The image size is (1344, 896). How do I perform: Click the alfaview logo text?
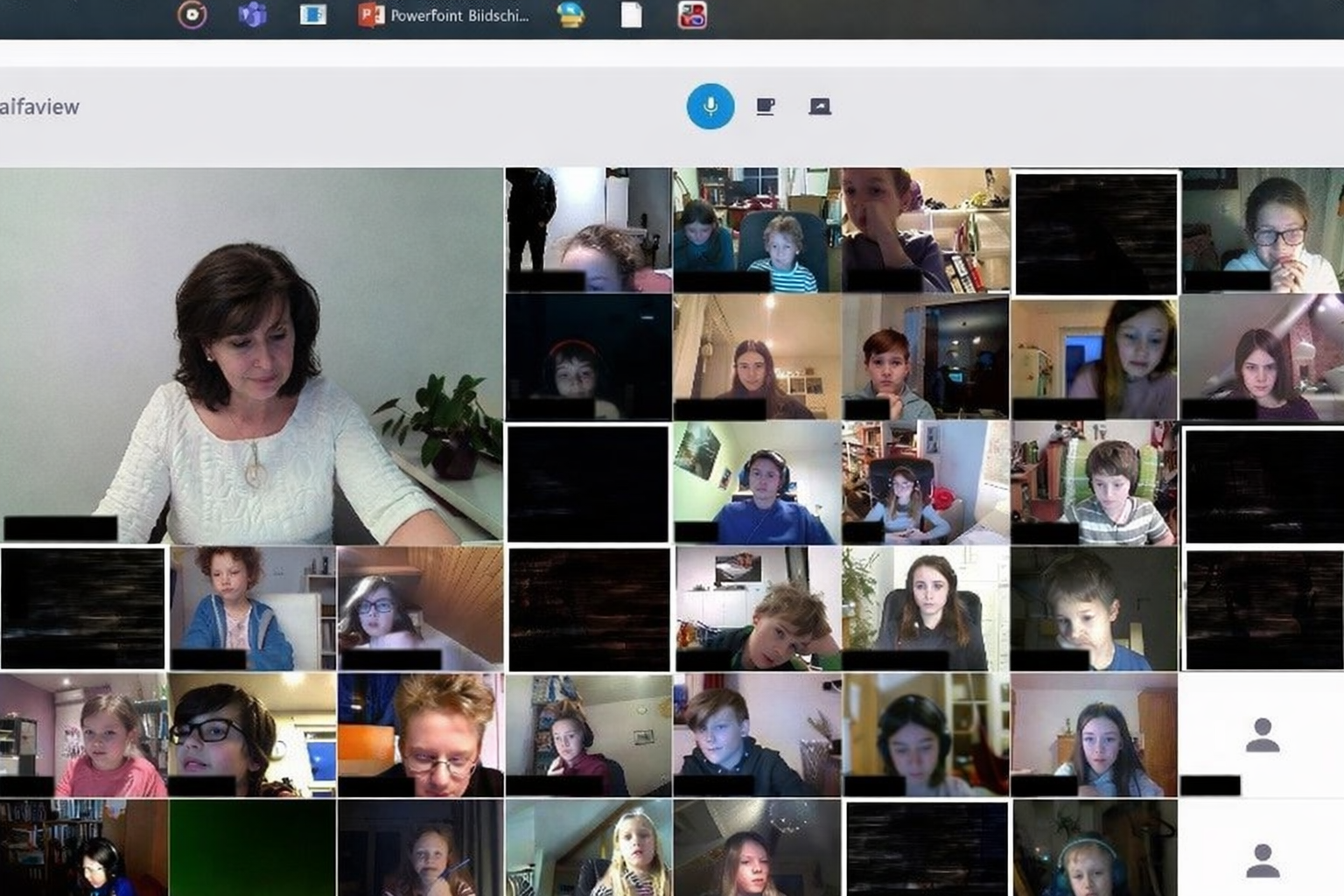click(x=39, y=107)
